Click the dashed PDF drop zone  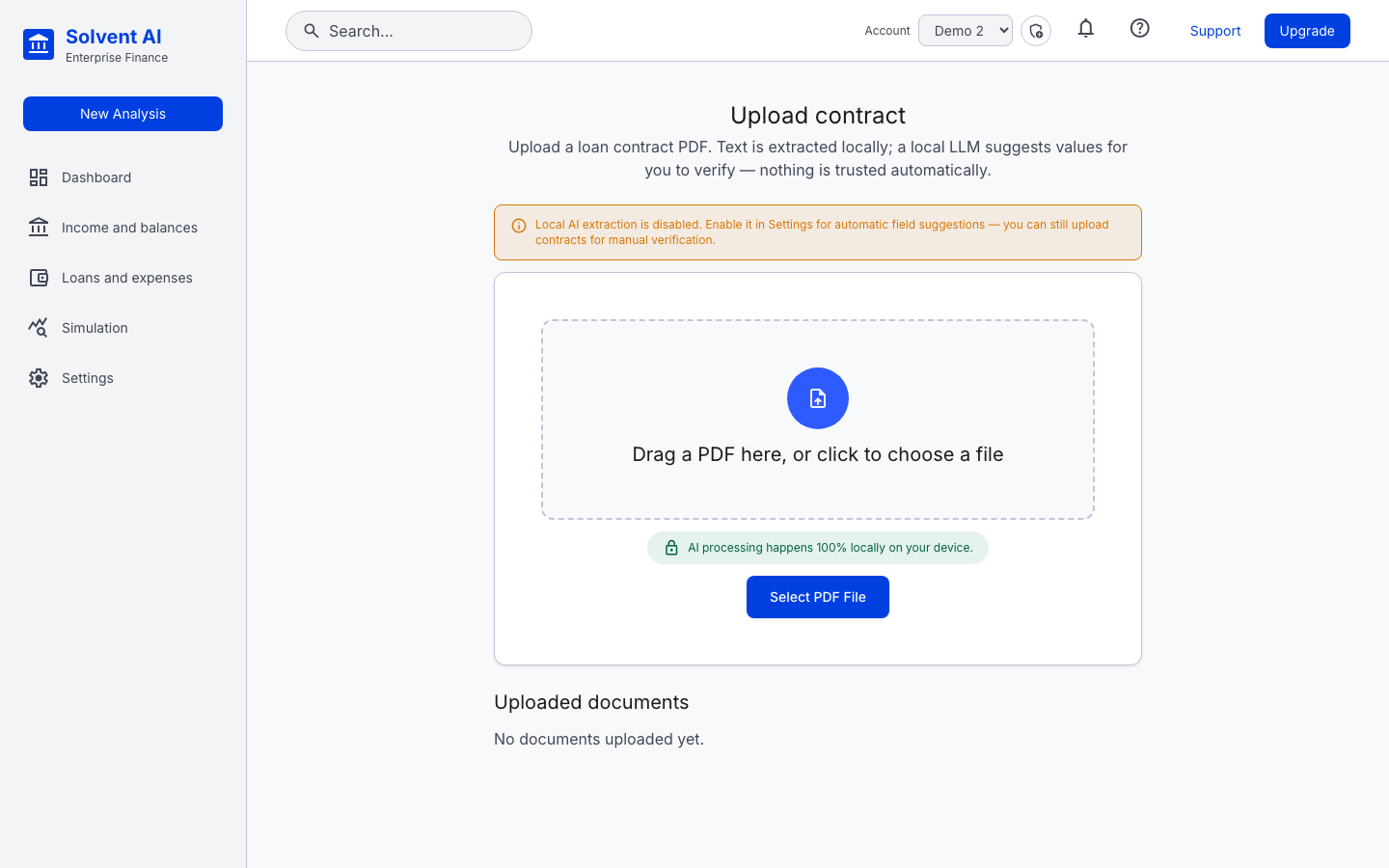[x=818, y=420]
